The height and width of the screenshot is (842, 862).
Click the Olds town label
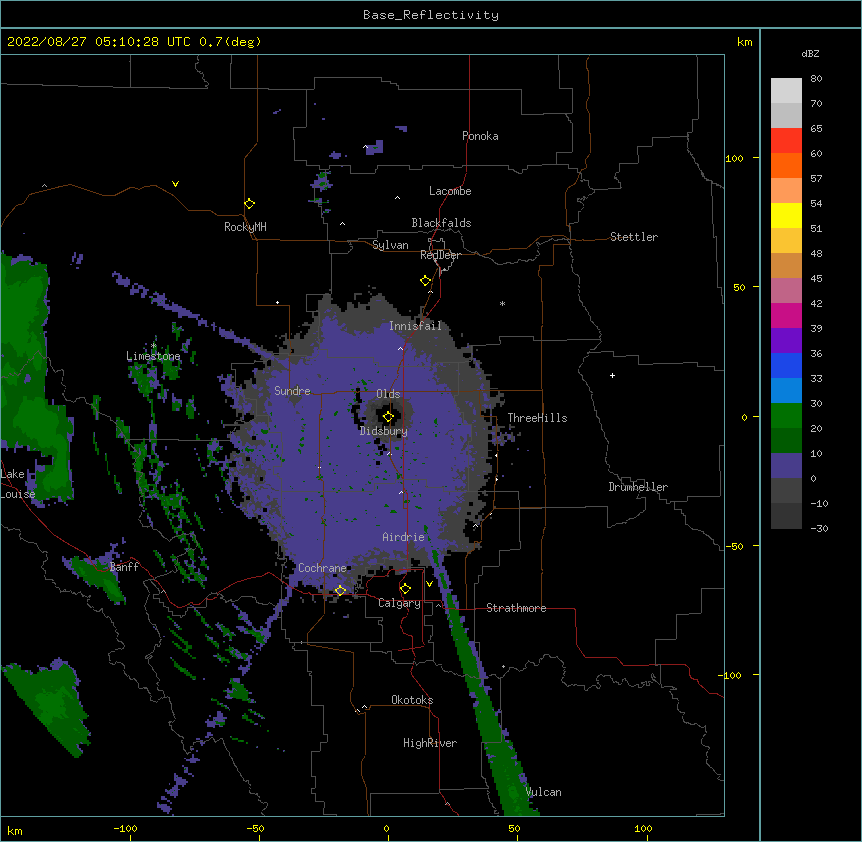click(x=388, y=394)
